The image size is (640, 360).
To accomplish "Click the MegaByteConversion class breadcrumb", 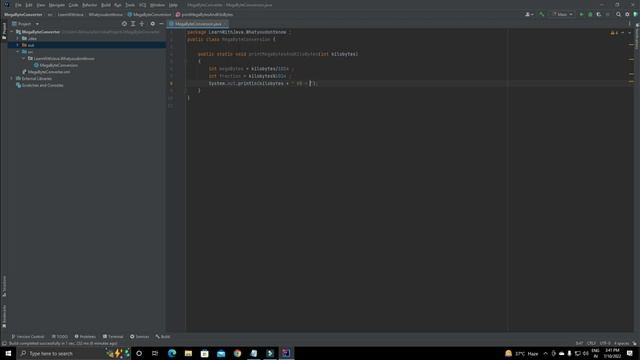I will click(x=149, y=14).
